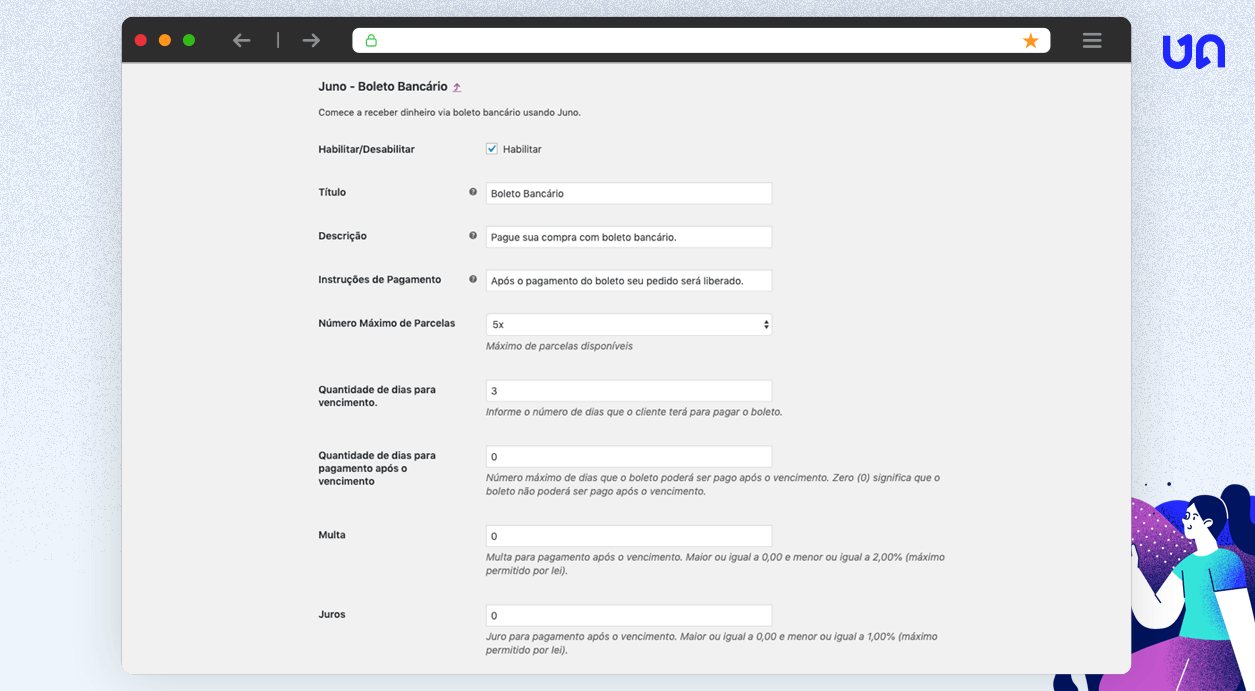Click the 'Habilitar' checkbox label text
The image size is (1255, 691).
tap(522, 149)
